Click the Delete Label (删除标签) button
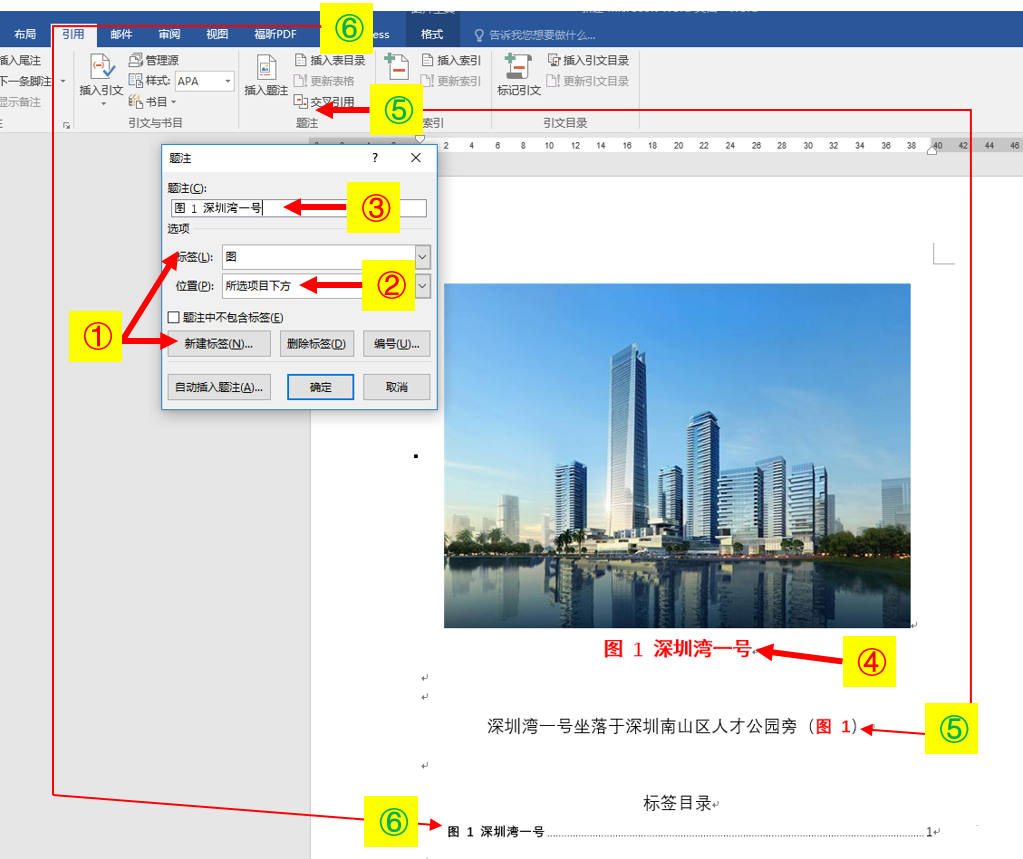1023x859 pixels. pos(316,344)
